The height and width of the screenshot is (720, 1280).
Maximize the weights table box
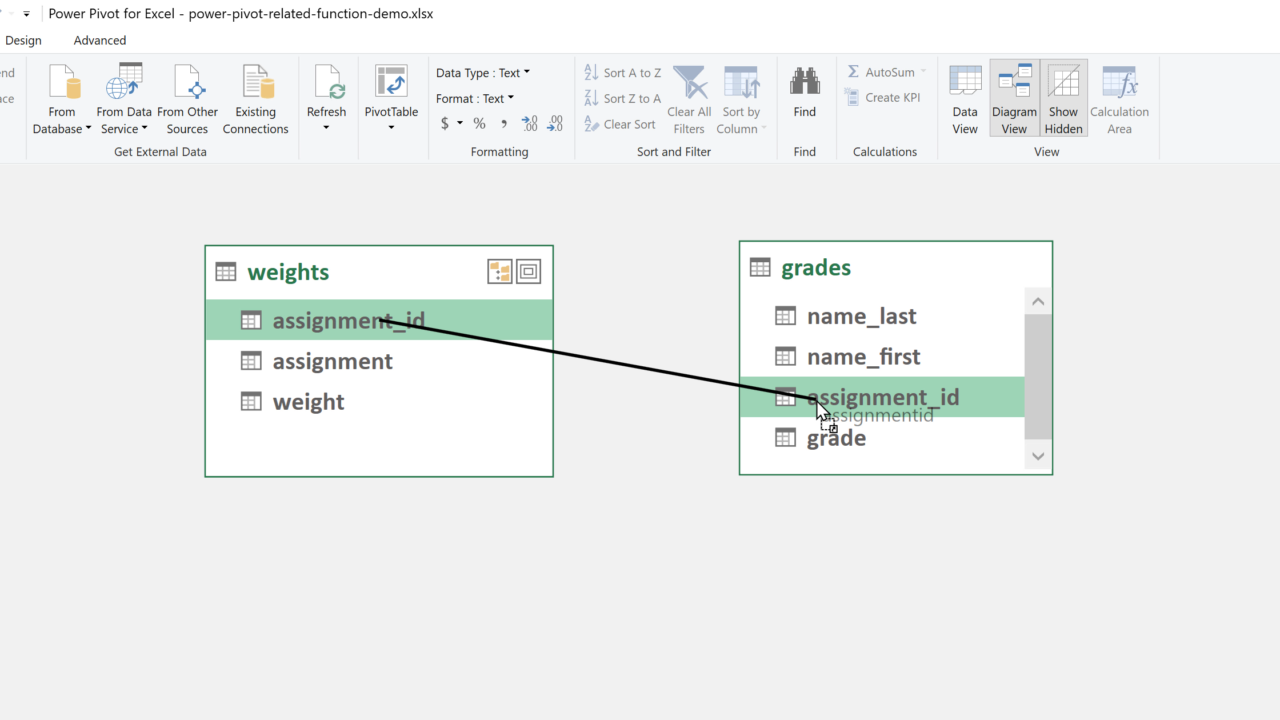(528, 272)
